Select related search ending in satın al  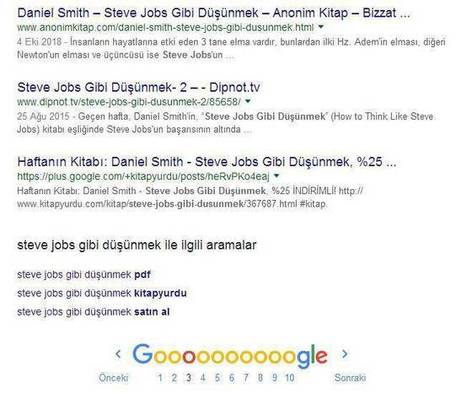pos(93,312)
